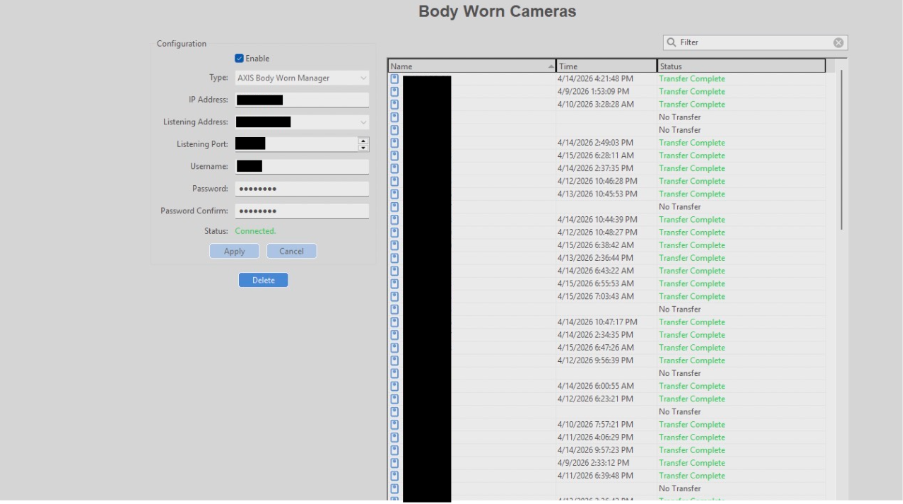Click camera icon for 4/15/2026 6:28:11 AM row
Viewport: 903px width, 504px height.
pyautogui.click(x=394, y=156)
